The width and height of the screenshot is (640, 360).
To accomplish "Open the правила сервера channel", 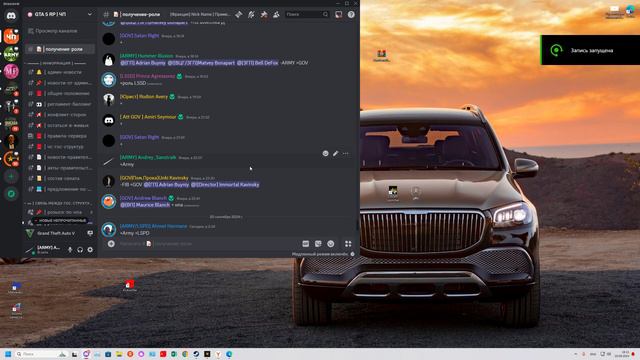I will point(60,136).
